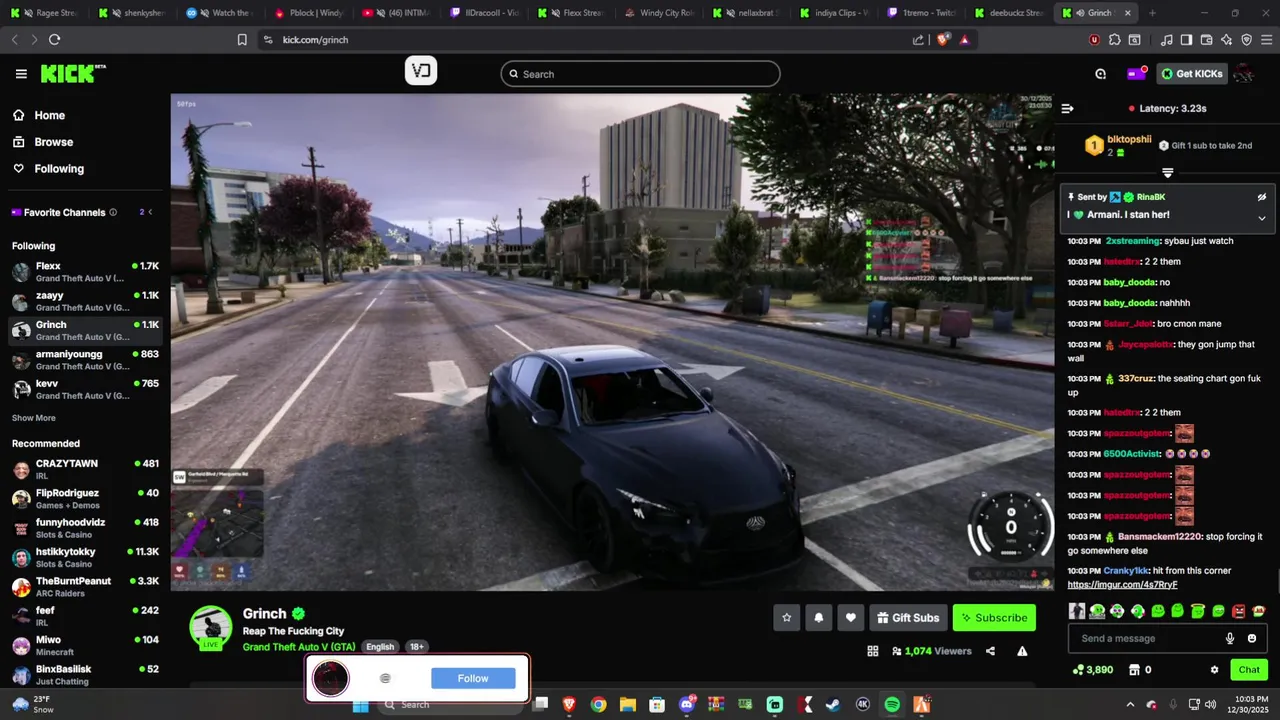Viewport: 1280px width, 720px height.
Task: Open the channel shop icon
Action: (1134, 670)
